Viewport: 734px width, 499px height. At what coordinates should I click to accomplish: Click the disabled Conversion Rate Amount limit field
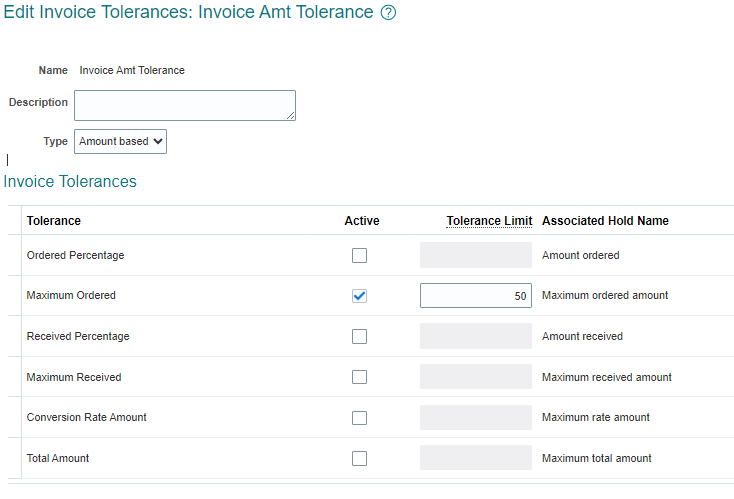tap(476, 417)
